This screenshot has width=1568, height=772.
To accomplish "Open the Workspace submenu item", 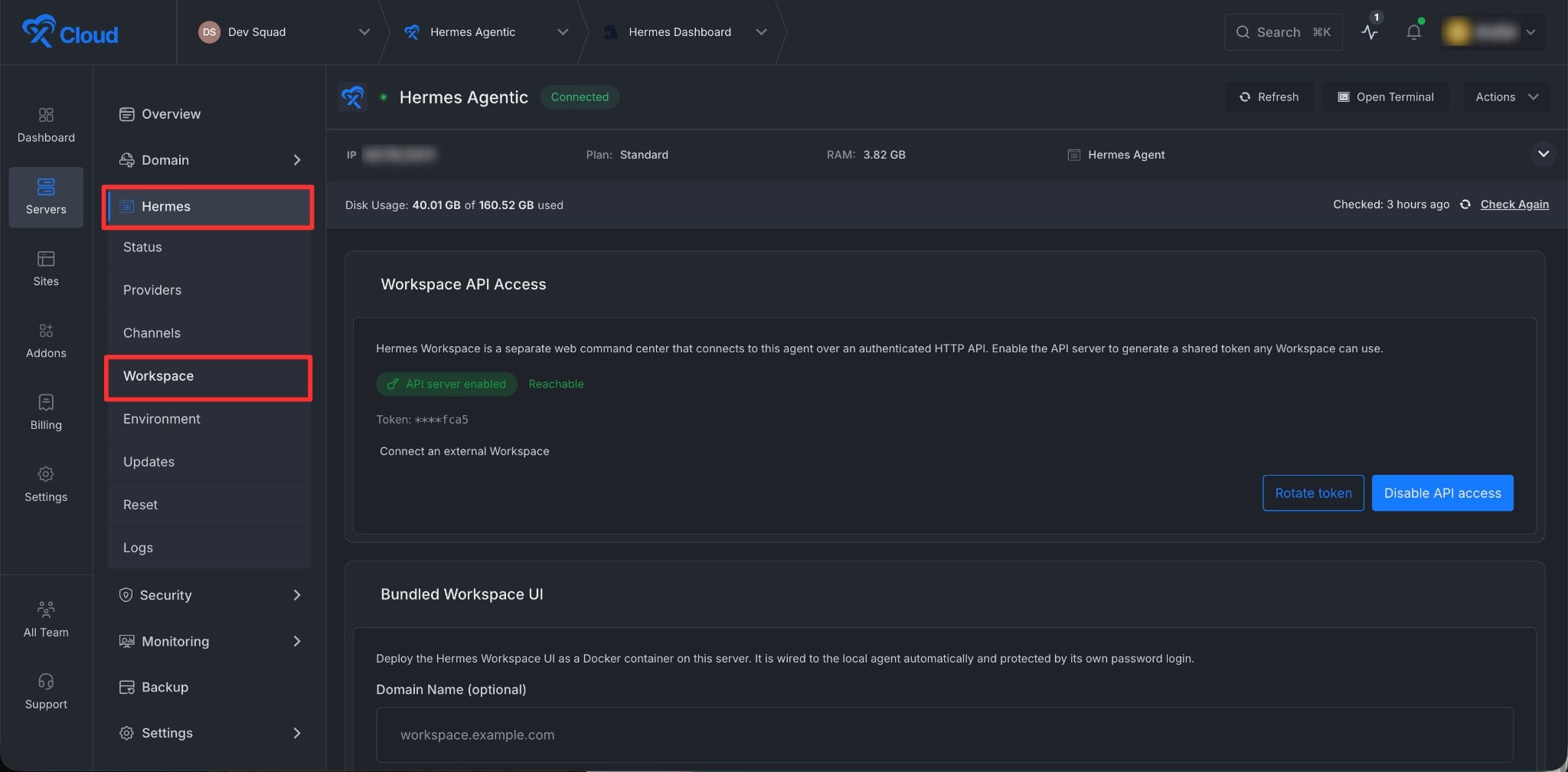I will [x=209, y=376].
